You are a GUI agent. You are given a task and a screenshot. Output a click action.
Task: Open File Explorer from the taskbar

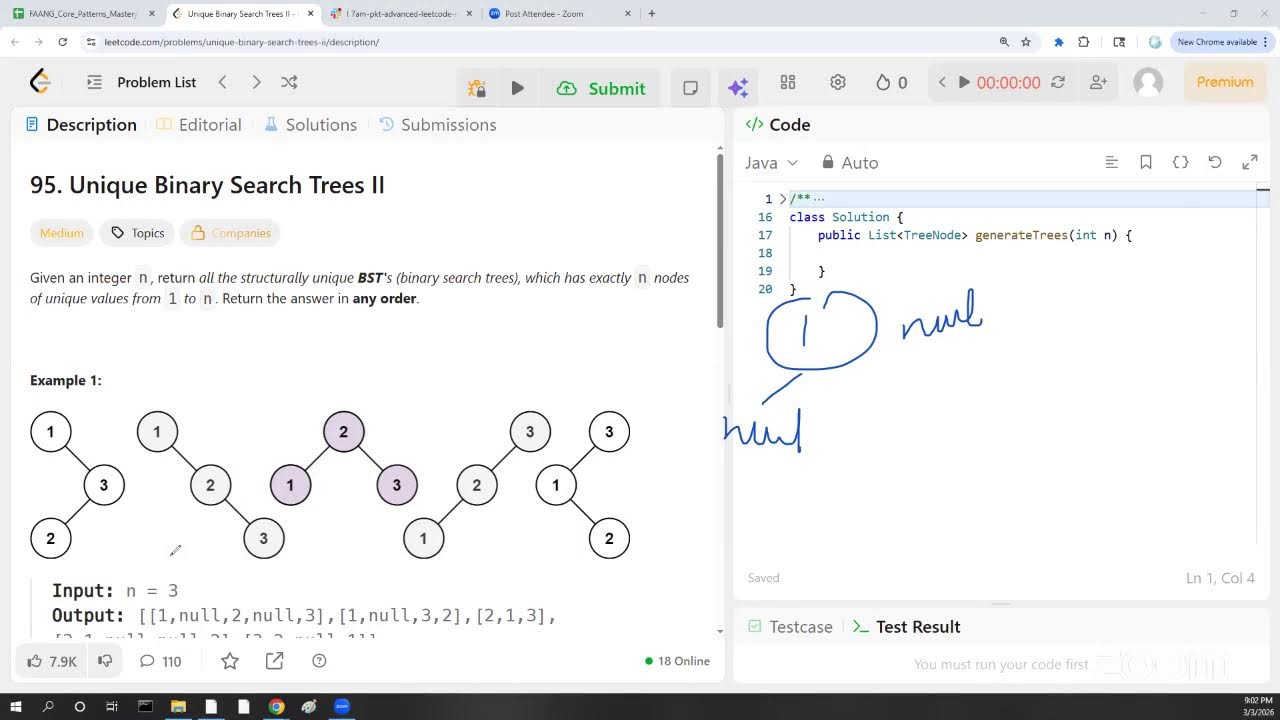coord(178,706)
